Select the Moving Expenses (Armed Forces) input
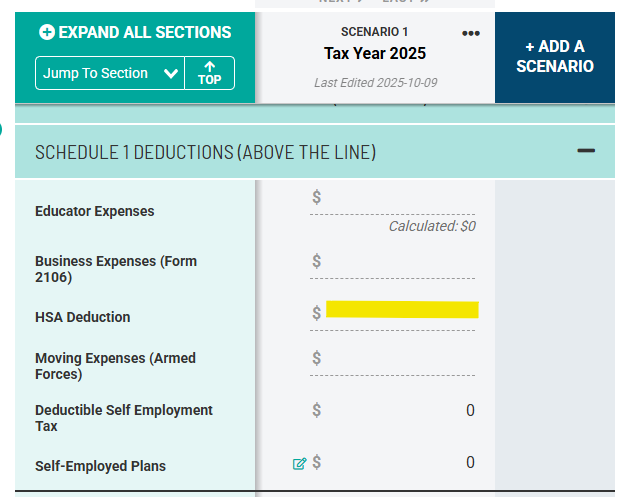Image resolution: width=621 pixels, height=497 pixels. [x=398, y=359]
